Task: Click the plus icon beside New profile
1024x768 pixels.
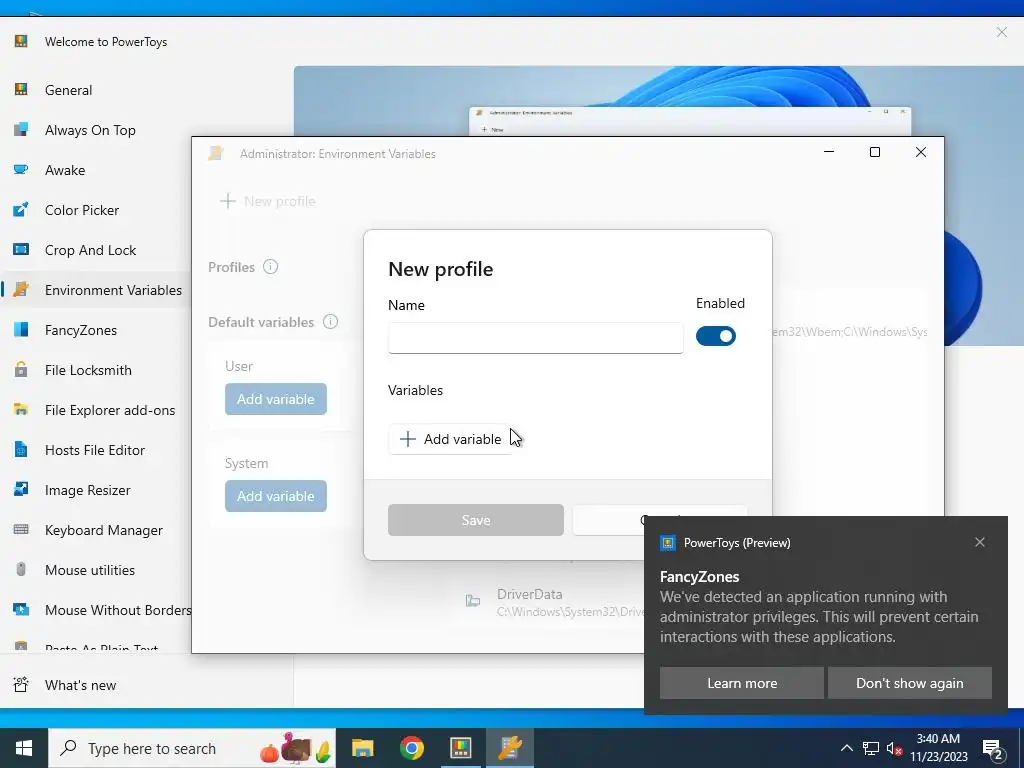Action: 228,201
